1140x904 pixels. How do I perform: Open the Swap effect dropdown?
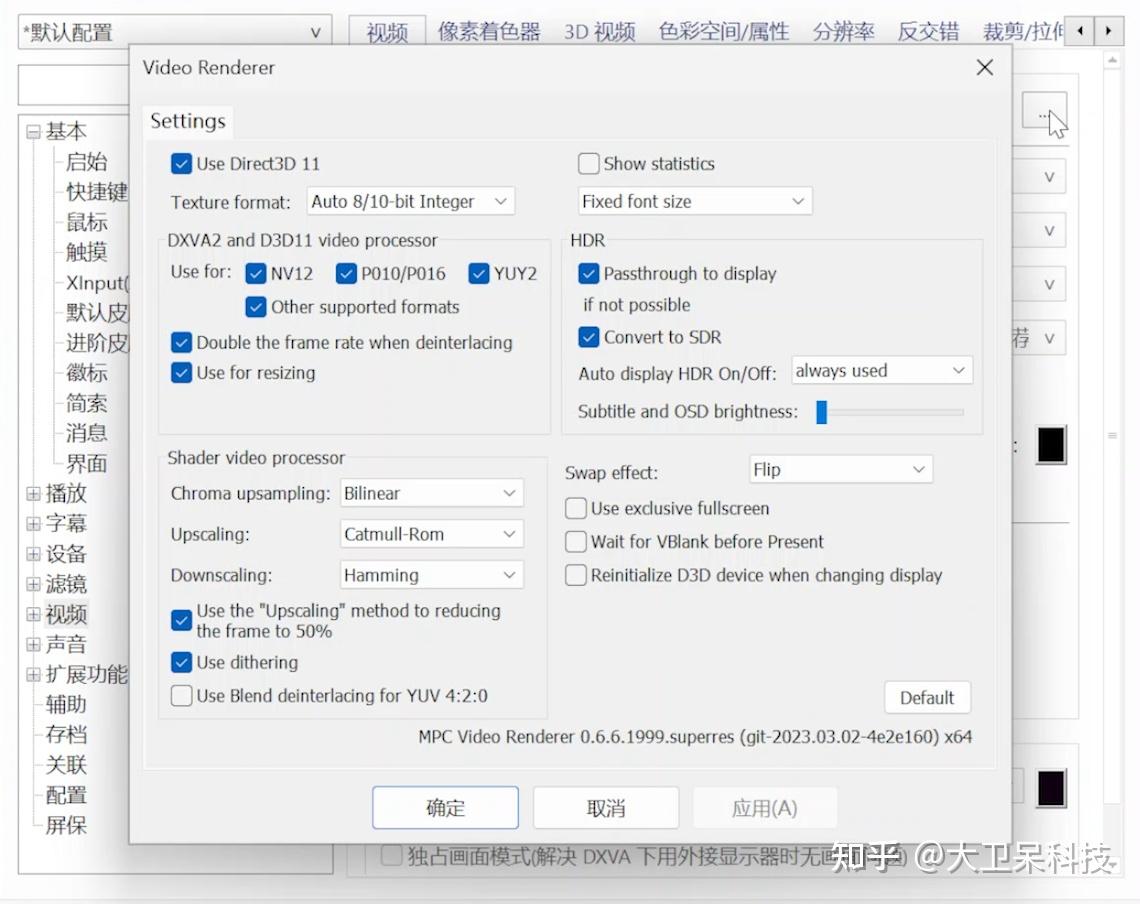tap(840, 468)
